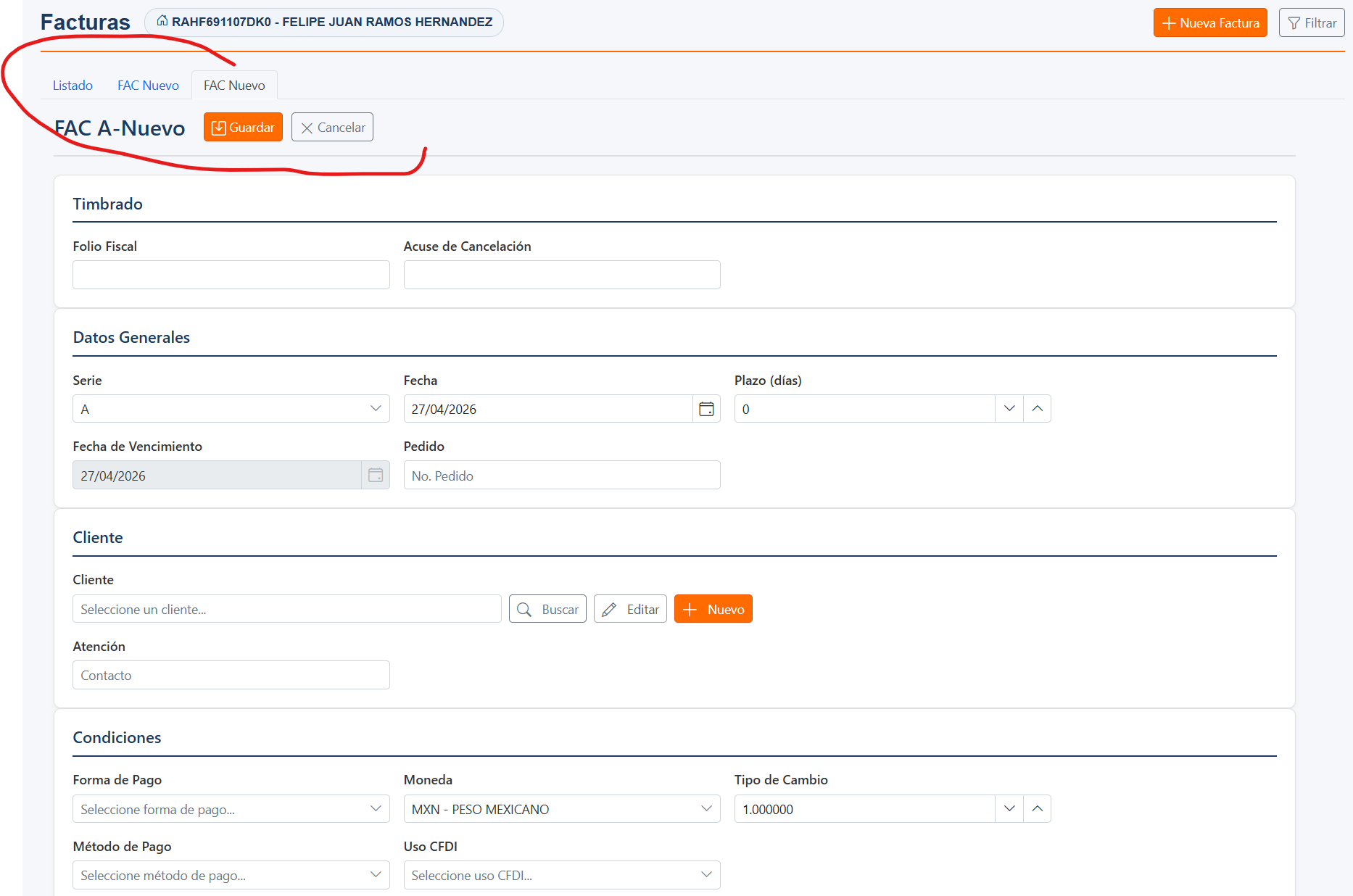Screen dimensions: 1353x896
Task: Open the Serie dropdown
Action: tap(231, 409)
